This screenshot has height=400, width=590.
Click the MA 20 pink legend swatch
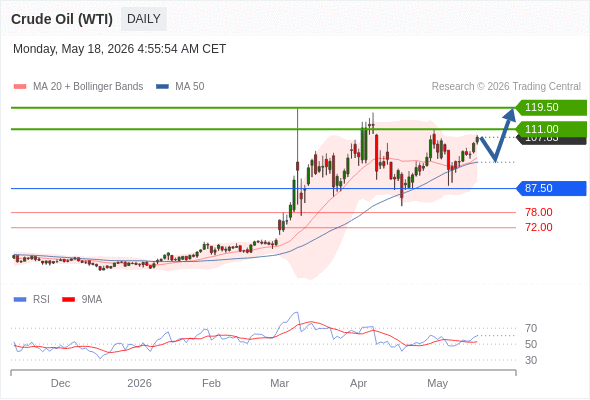[20, 87]
